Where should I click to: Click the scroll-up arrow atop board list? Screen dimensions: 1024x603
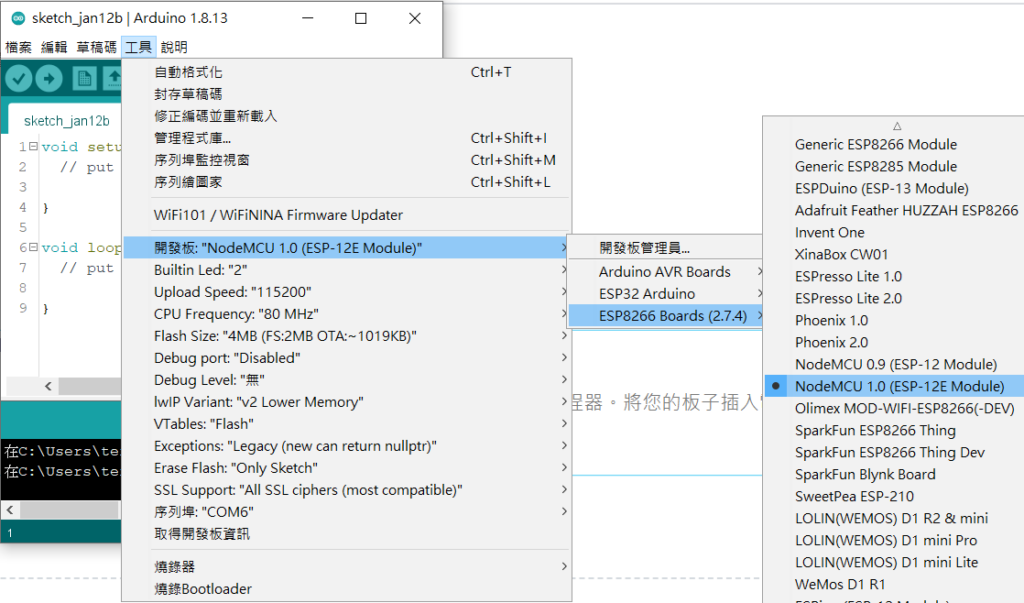click(x=897, y=126)
